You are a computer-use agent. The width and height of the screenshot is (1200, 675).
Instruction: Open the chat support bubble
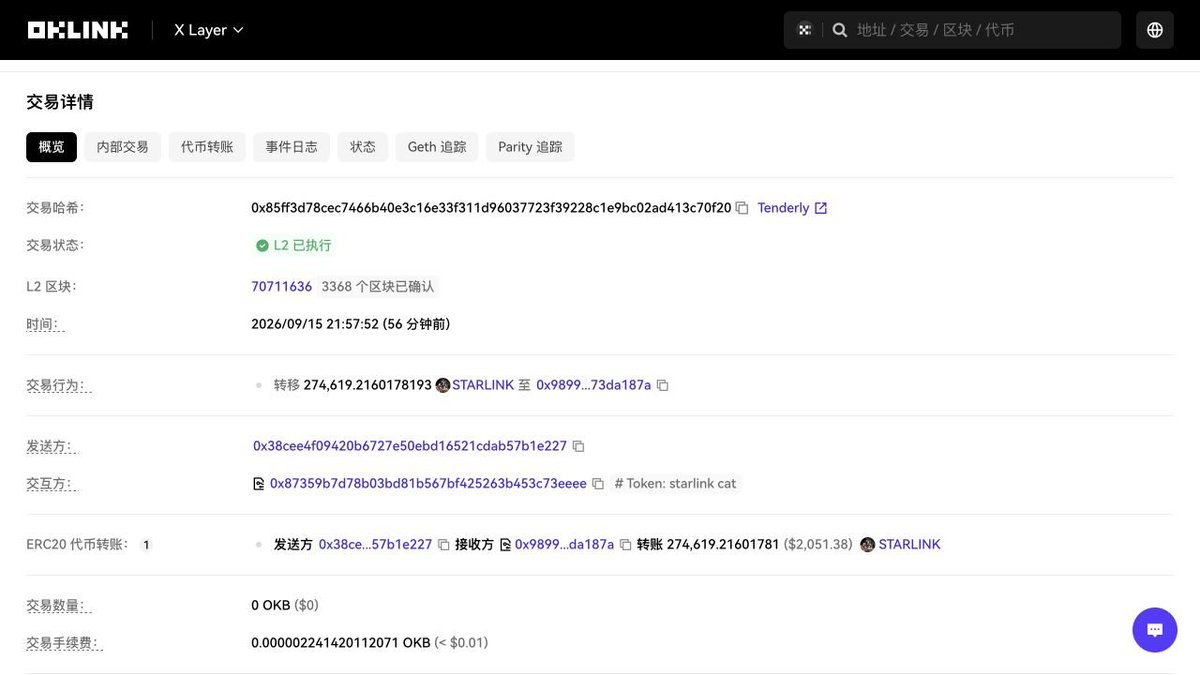[x=1155, y=630]
